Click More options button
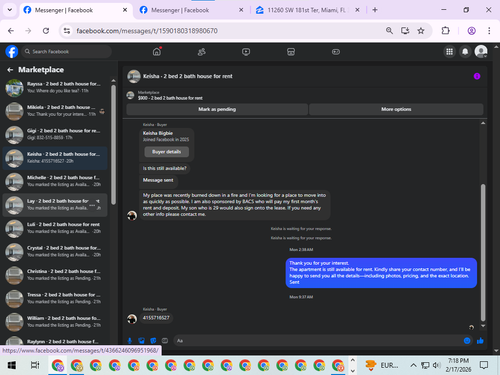This screenshot has width=500, height=375. (x=396, y=109)
